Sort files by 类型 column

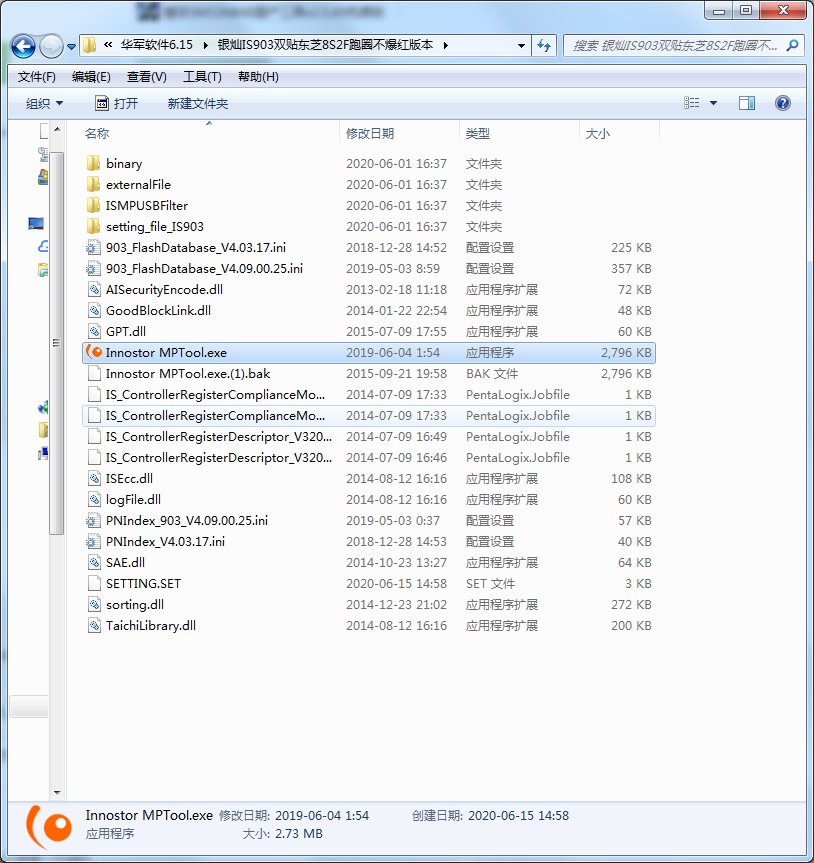pyautogui.click(x=478, y=133)
